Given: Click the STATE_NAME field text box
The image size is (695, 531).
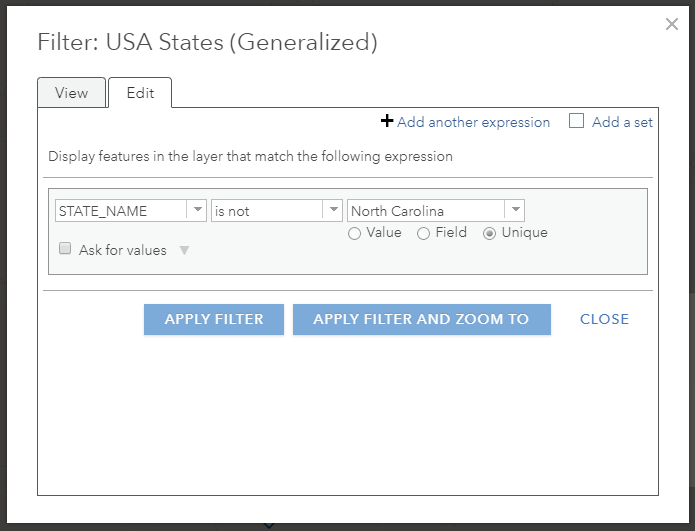Looking at the screenshot, I should pos(121,211).
